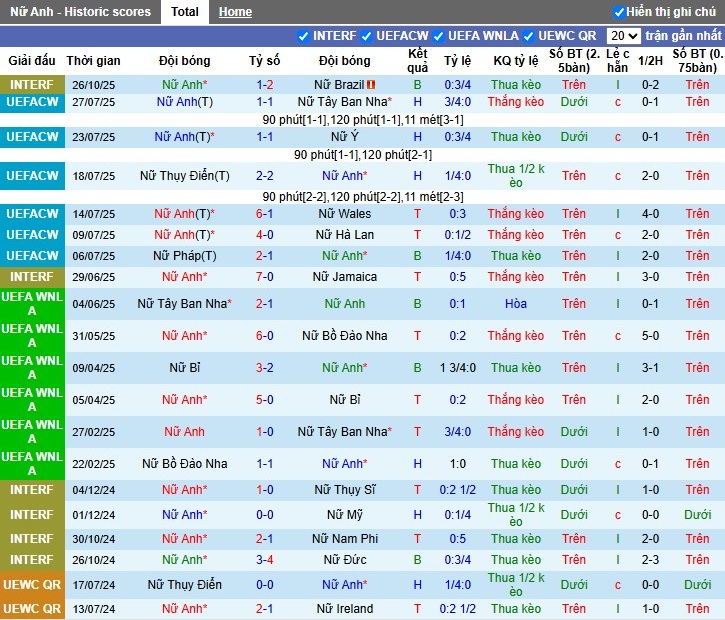Switch to the Home tab

(235, 12)
